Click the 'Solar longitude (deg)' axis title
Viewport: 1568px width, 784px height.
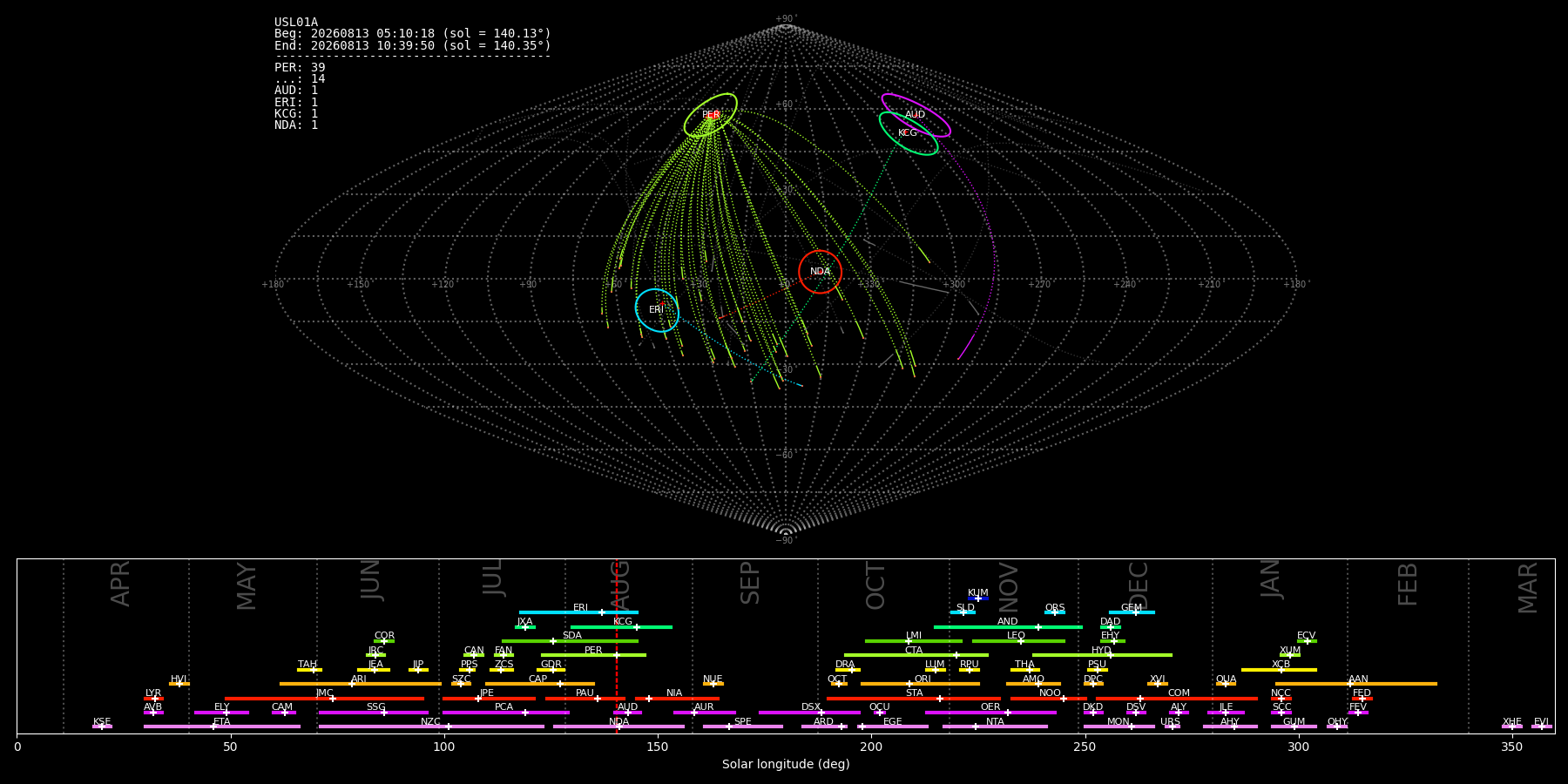tap(786, 765)
